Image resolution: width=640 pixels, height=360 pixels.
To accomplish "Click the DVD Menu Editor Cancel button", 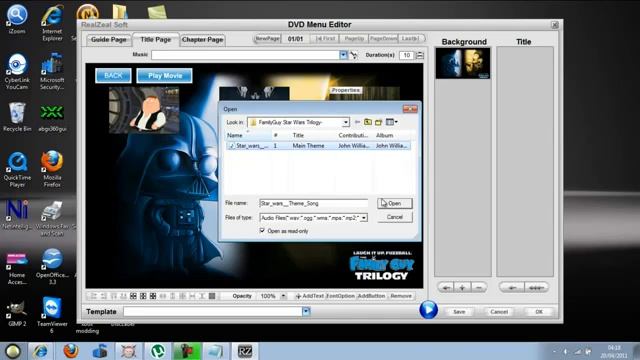I will pos(499,311).
